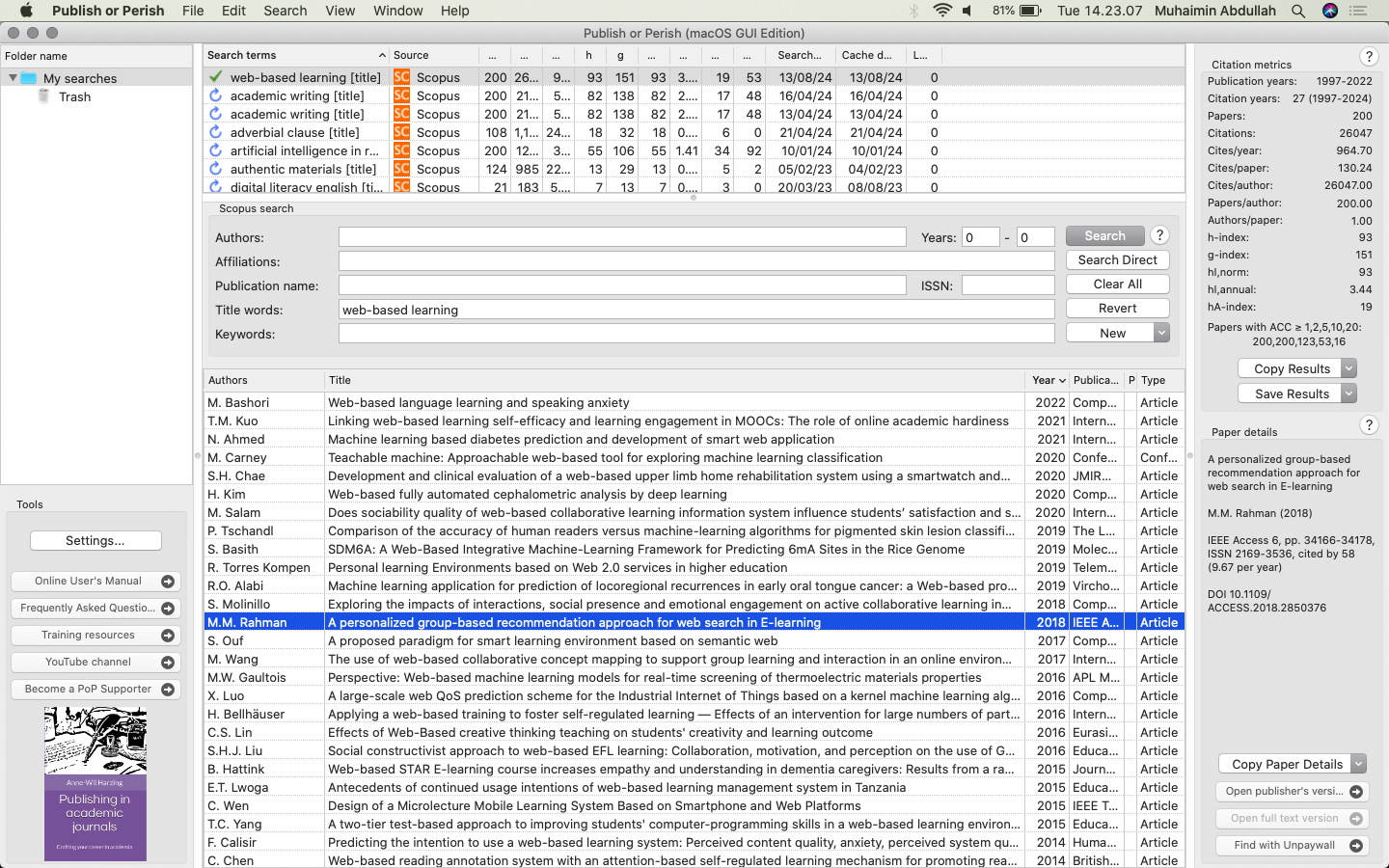Open Save Results dropdown arrow
Screen dimensions: 1389x868
pos(1349,393)
